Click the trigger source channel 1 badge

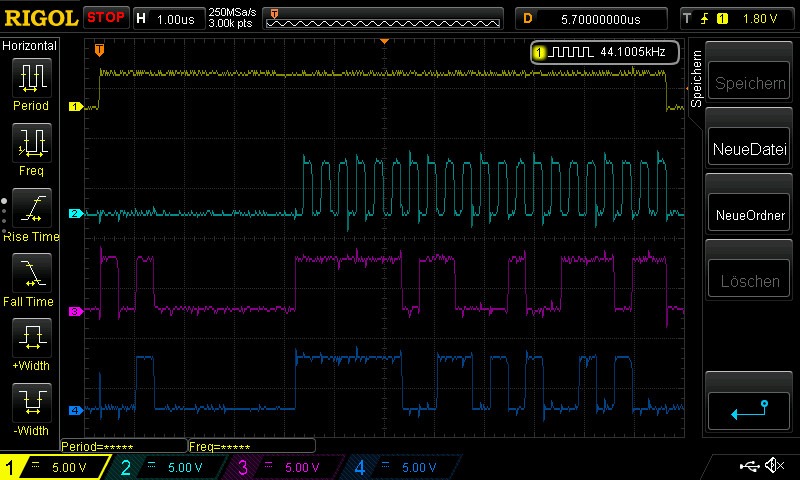[722, 19]
